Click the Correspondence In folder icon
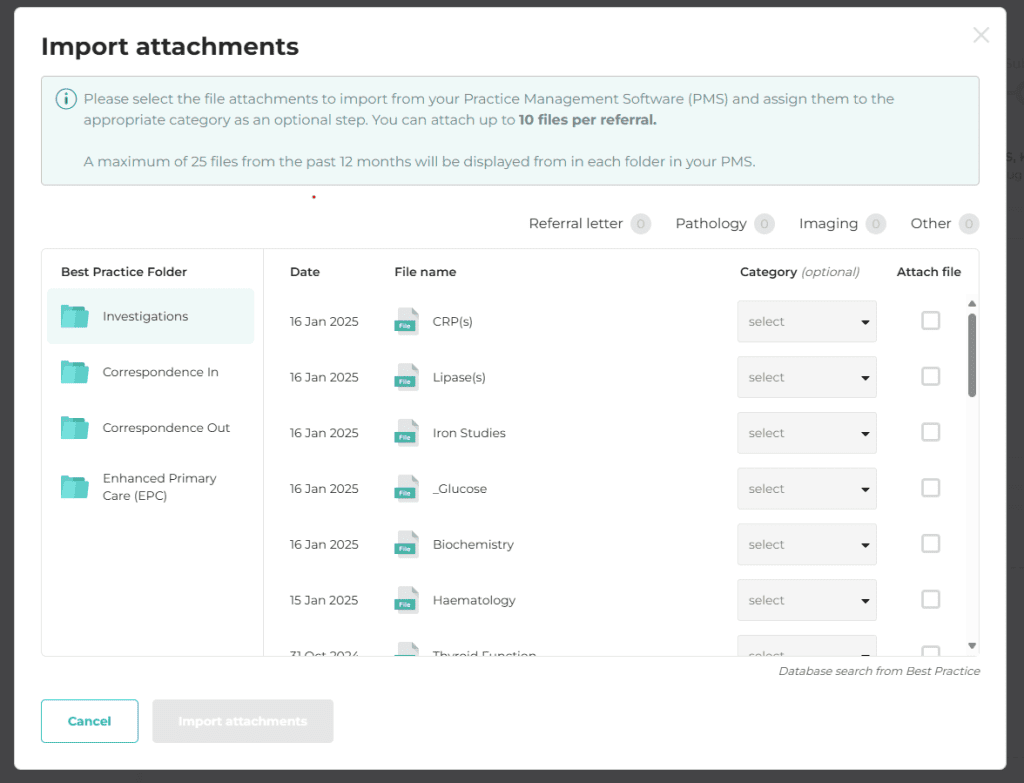Viewport: 1024px width, 783px height. tap(75, 372)
